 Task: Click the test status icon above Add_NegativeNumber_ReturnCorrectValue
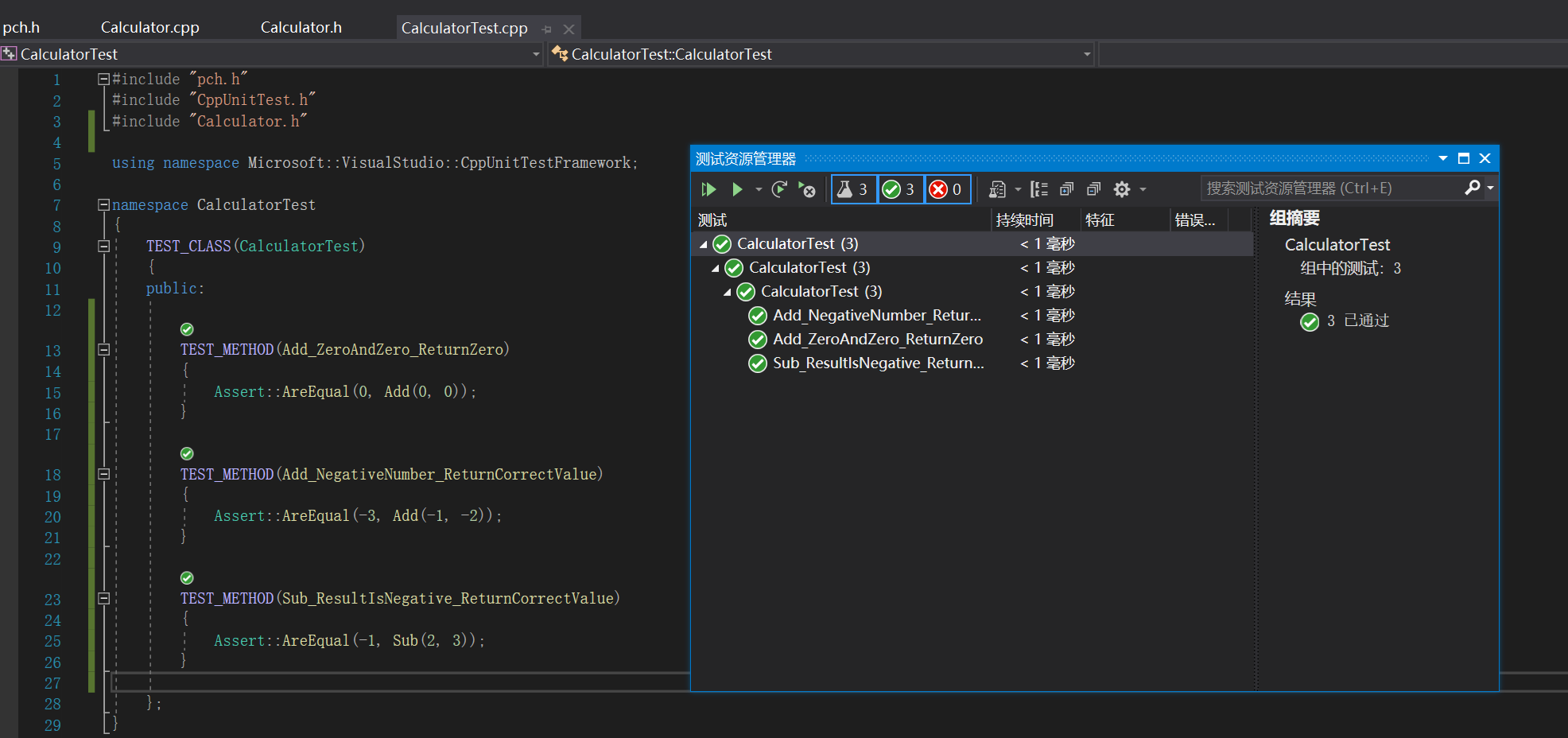(x=187, y=453)
